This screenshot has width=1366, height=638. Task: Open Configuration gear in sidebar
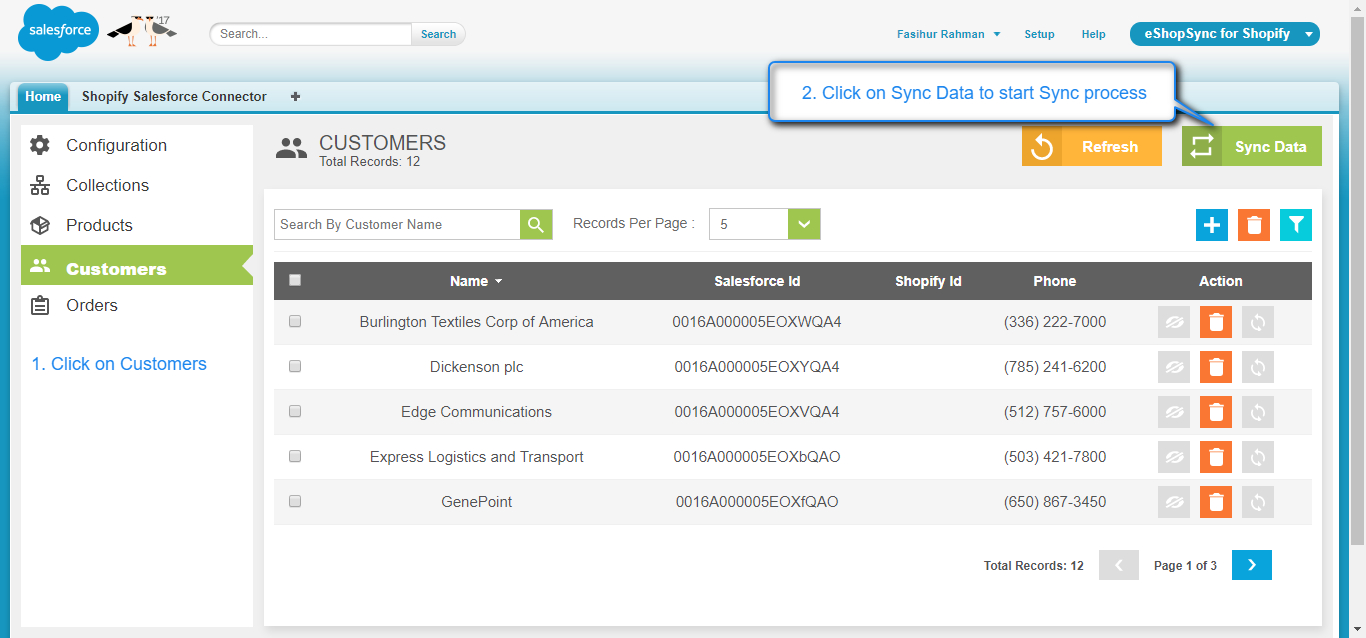pos(40,145)
